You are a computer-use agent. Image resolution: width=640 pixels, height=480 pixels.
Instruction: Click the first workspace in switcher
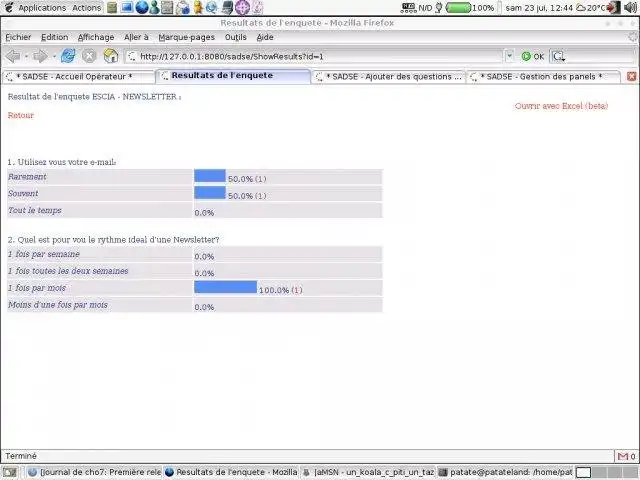click(583, 472)
